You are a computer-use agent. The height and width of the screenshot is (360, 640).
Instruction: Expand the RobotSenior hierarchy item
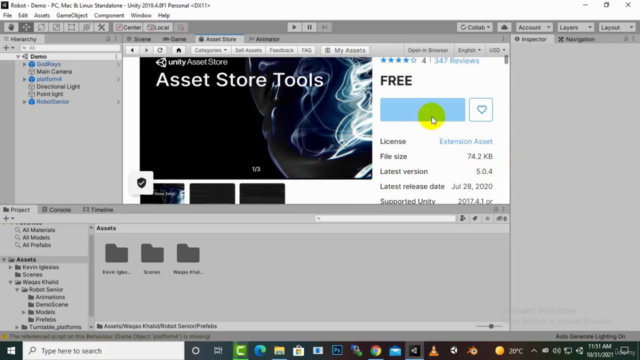coord(24,102)
